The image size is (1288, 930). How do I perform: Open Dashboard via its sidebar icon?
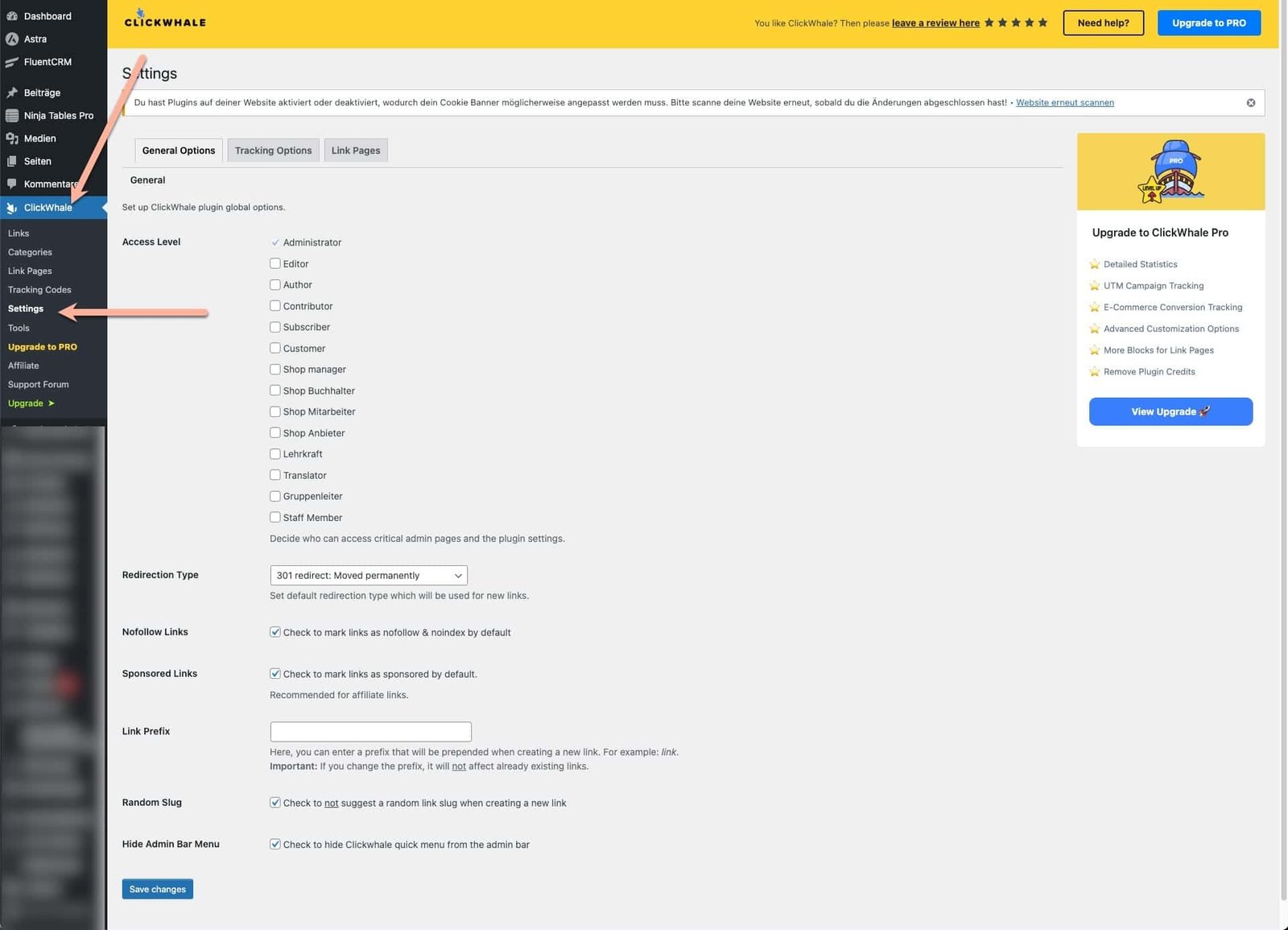click(12, 16)
